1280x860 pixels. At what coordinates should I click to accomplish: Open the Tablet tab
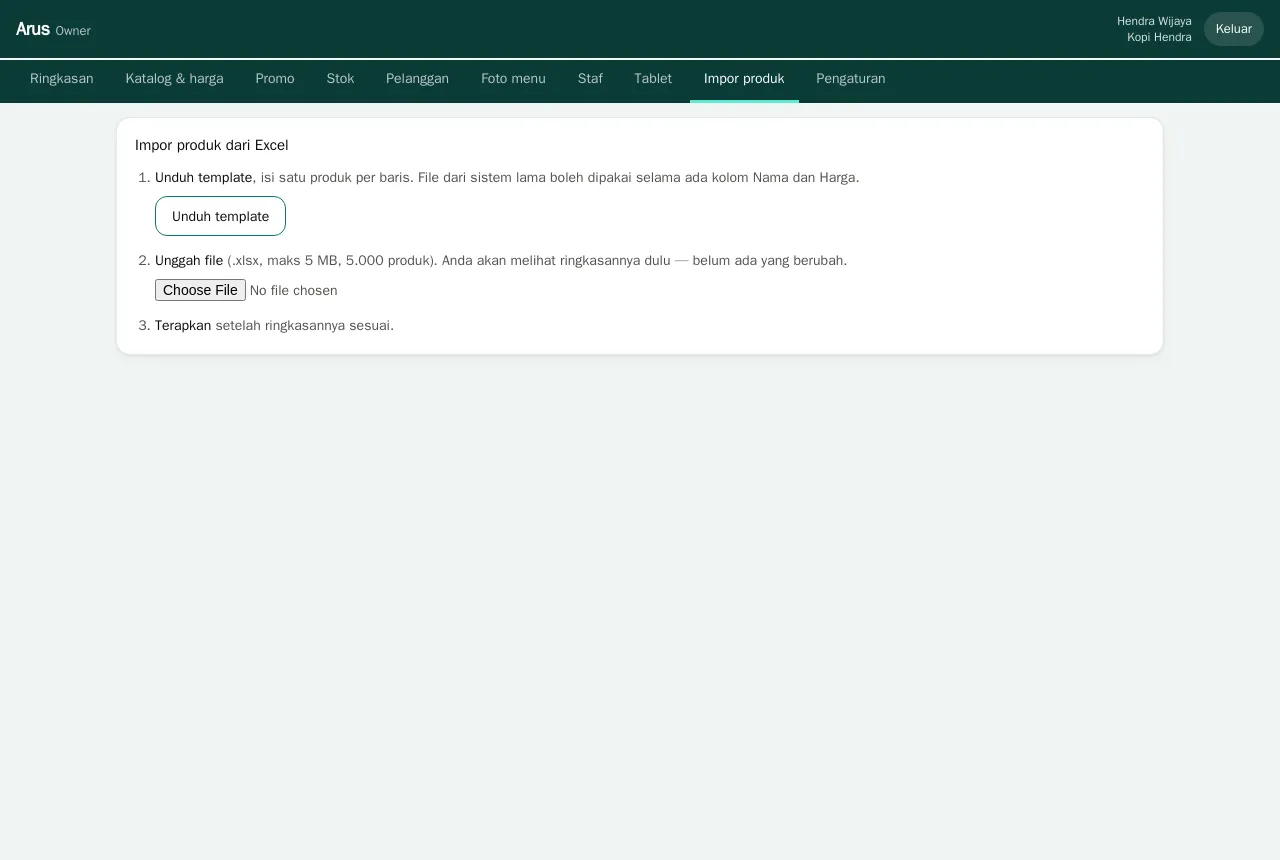[x=653, y=79]
